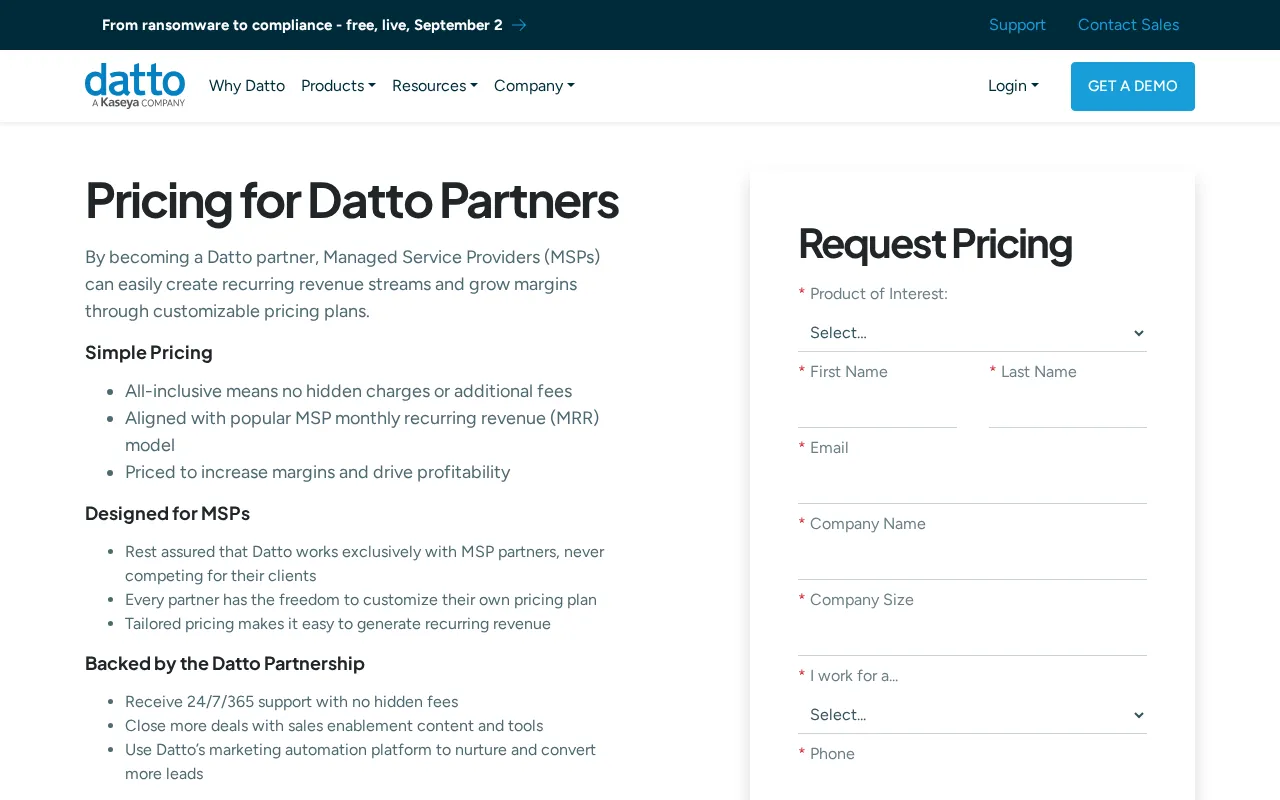Open the I work for a... select
This screenshot has height=800, width=1280.
(x=972, y=715)
